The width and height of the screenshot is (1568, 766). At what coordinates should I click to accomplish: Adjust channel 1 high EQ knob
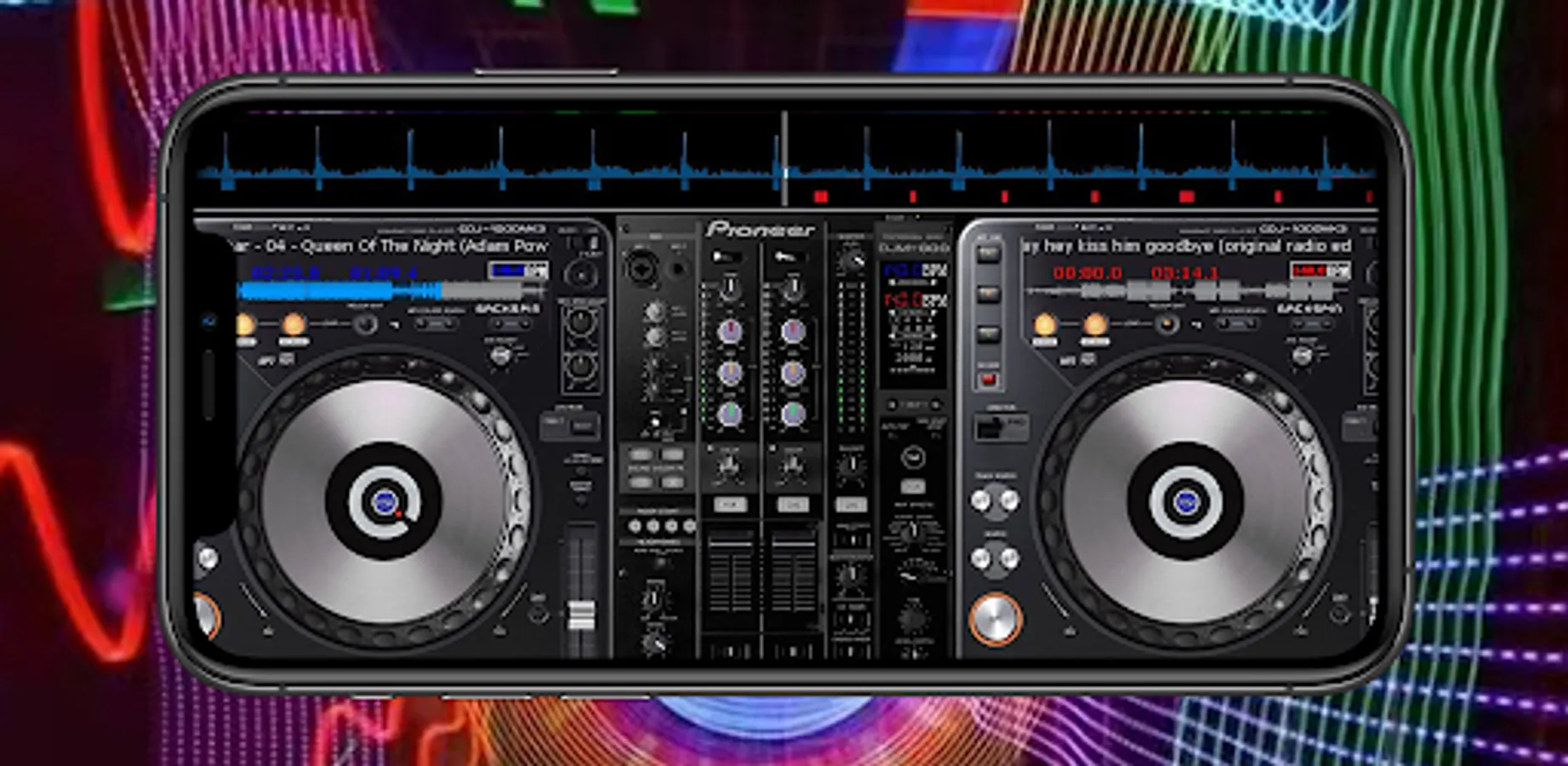click(729, 332)
